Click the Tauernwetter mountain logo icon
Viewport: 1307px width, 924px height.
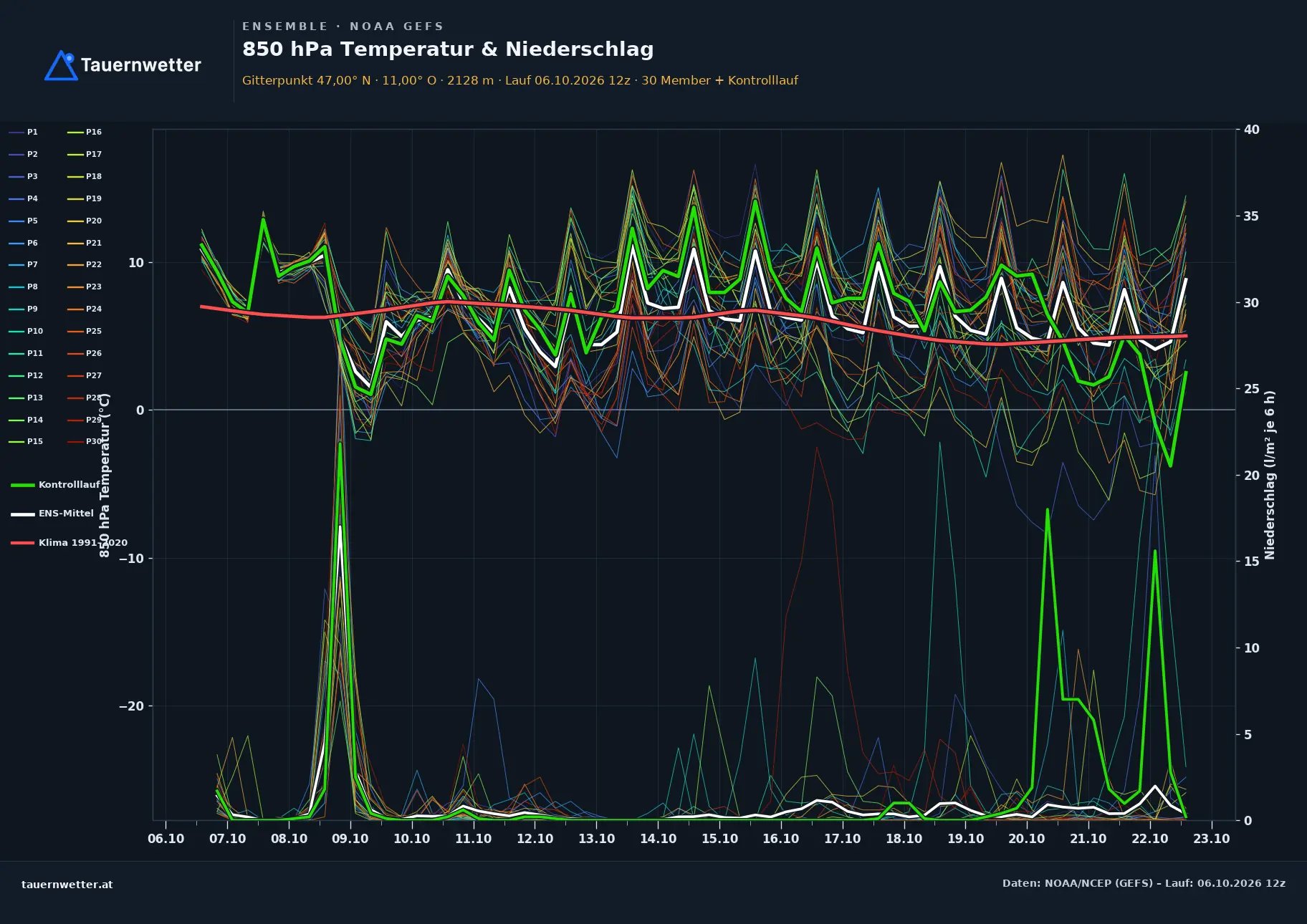[61, 65]
